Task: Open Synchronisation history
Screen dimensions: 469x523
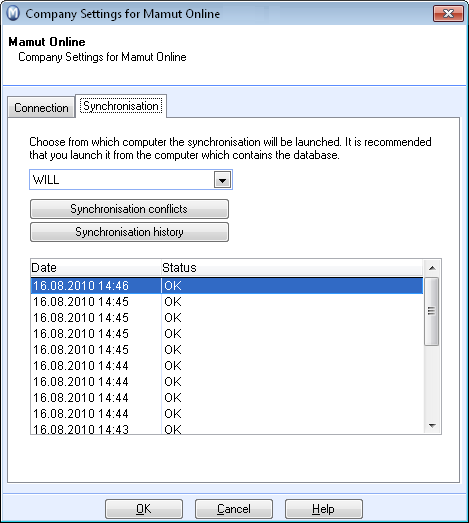Action: point(129,232)
